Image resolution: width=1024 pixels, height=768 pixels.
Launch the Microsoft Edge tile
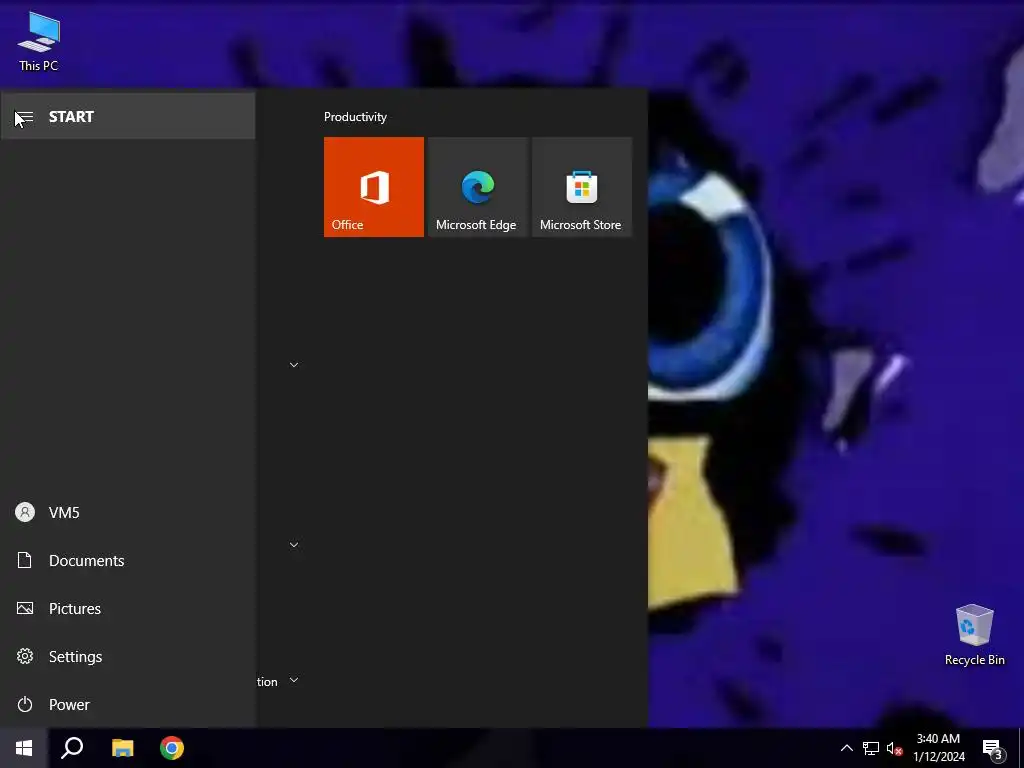(477, 187)
